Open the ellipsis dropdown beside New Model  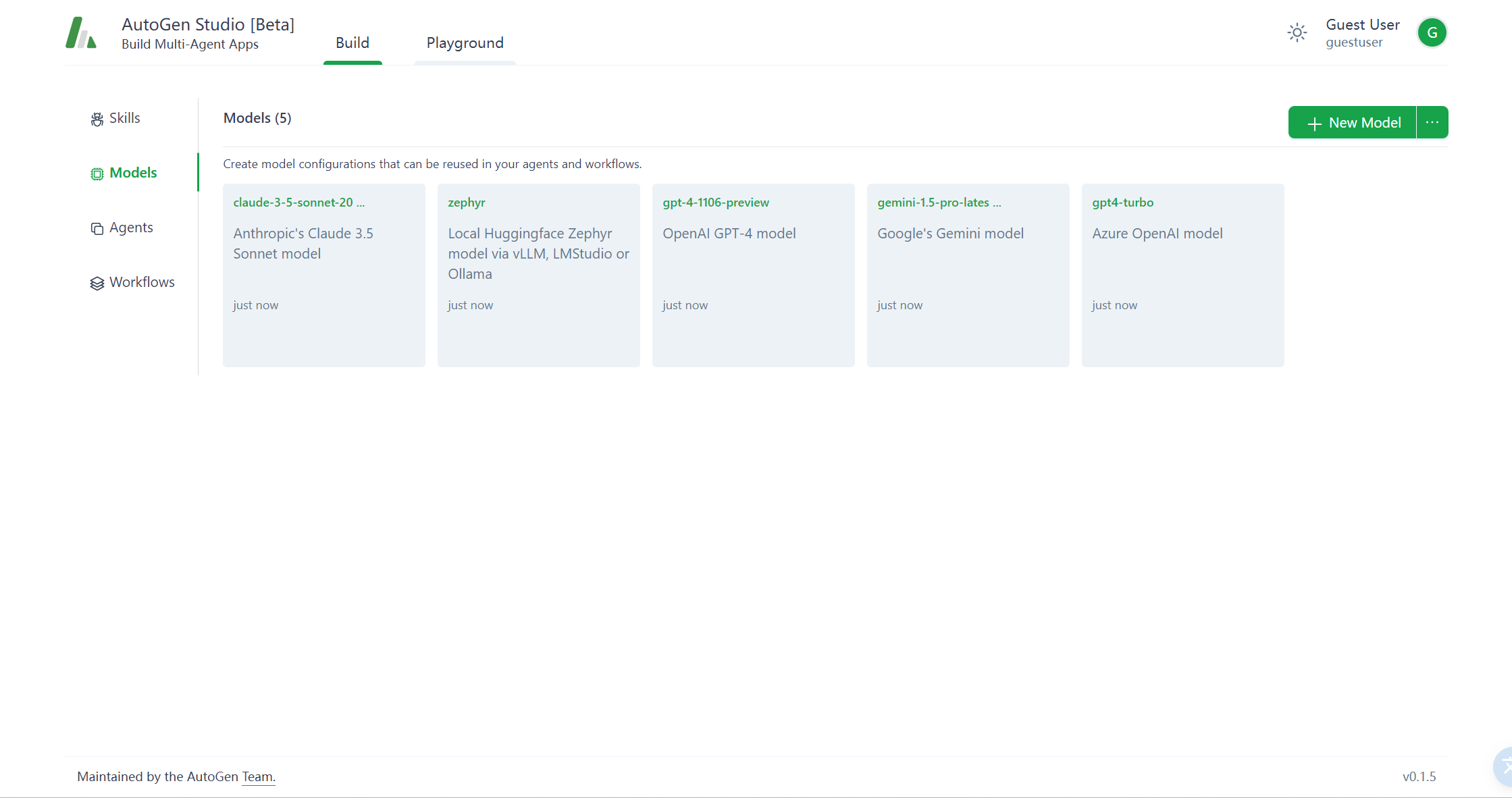pyautogui.click(x=1432, y=122)
